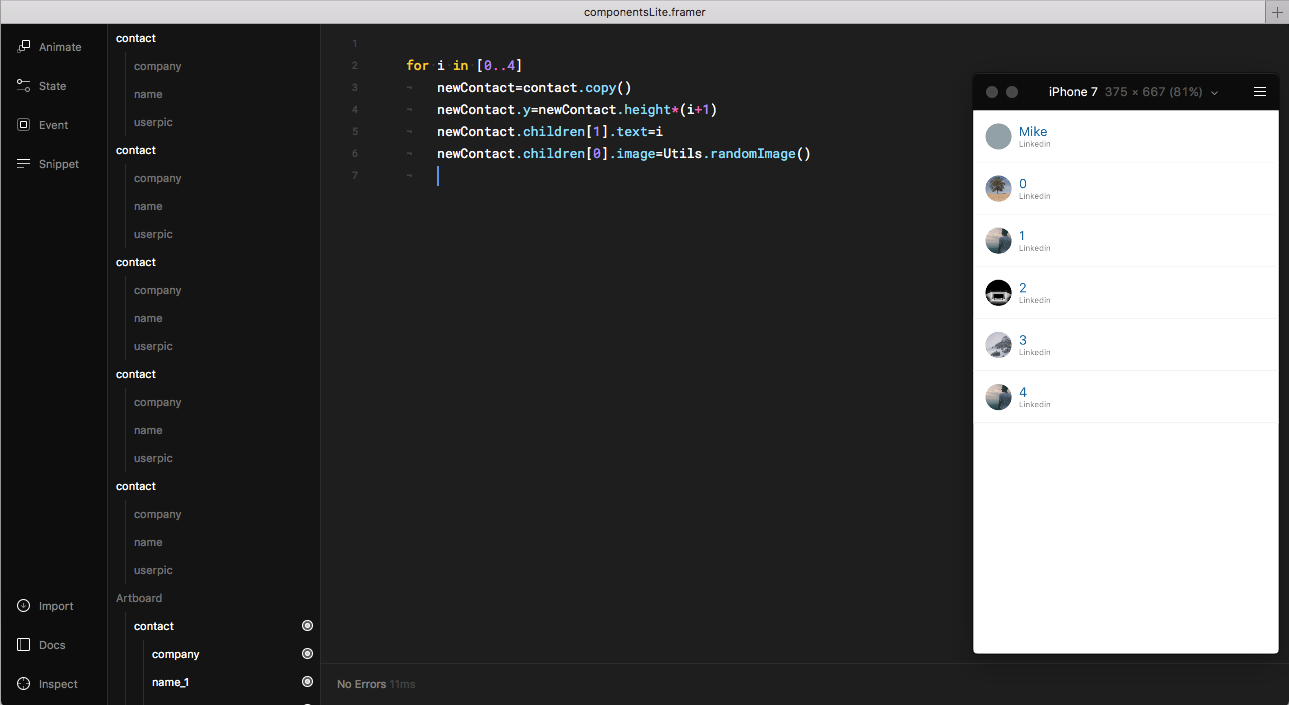The height and width of the screenshot is (705, 1289).
Task: Click the name '4' in preview
Action: (1023, 392)
